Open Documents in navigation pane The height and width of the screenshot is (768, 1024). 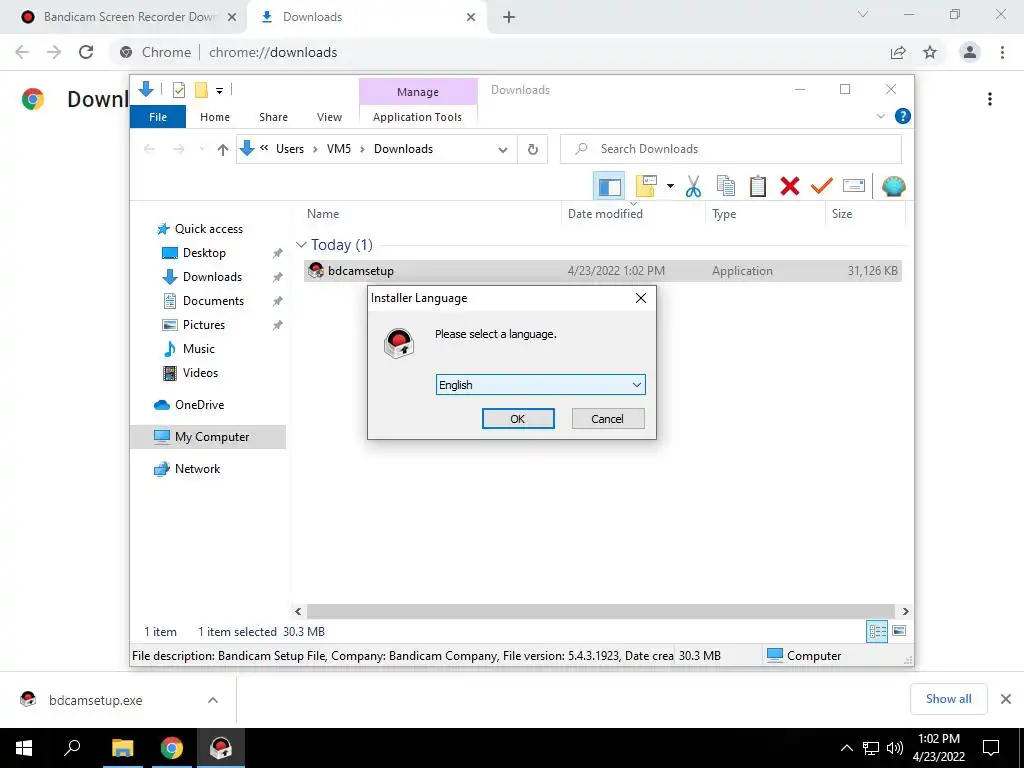coord(213,301)
